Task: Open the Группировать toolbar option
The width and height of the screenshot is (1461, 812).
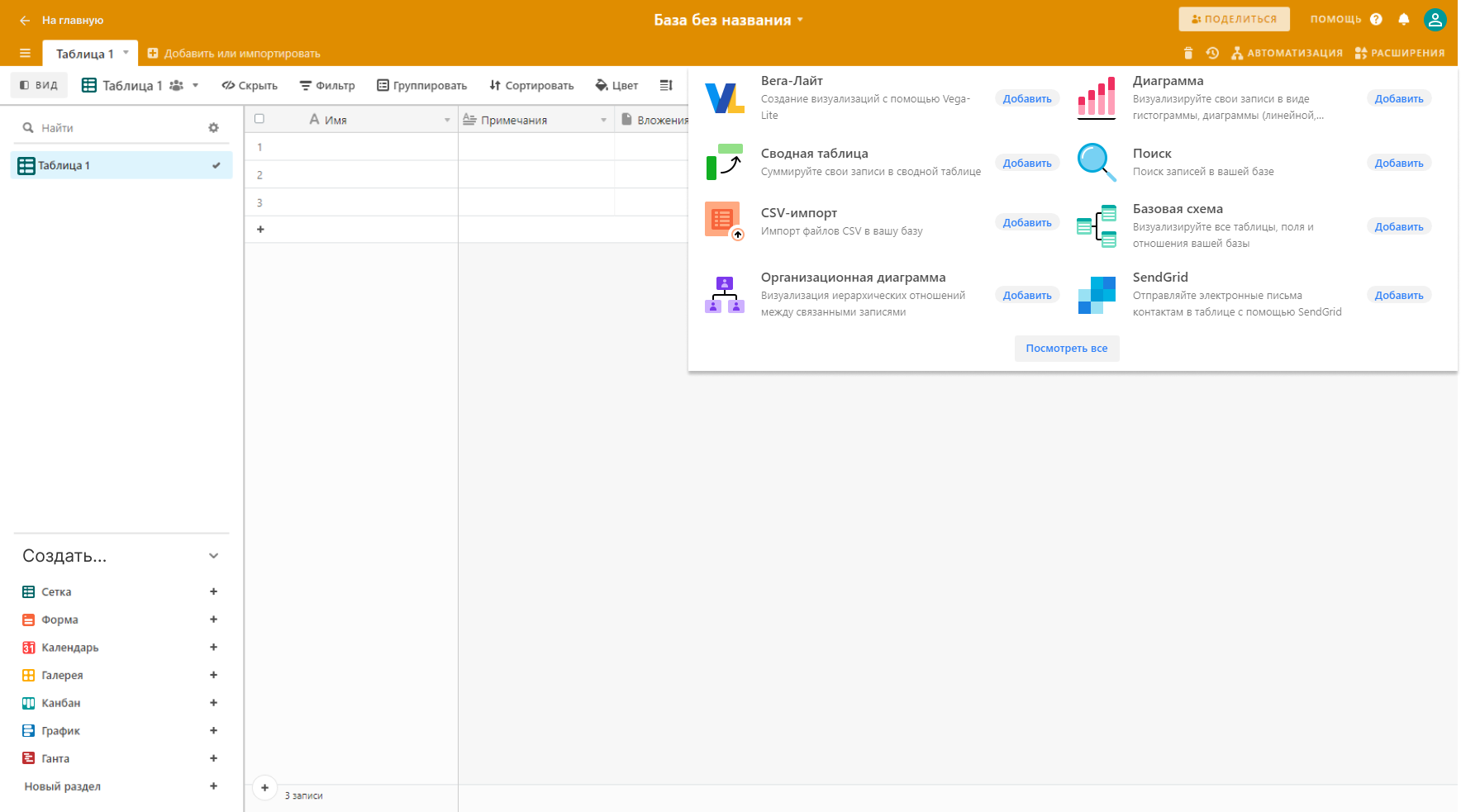Action: point(422,85)
